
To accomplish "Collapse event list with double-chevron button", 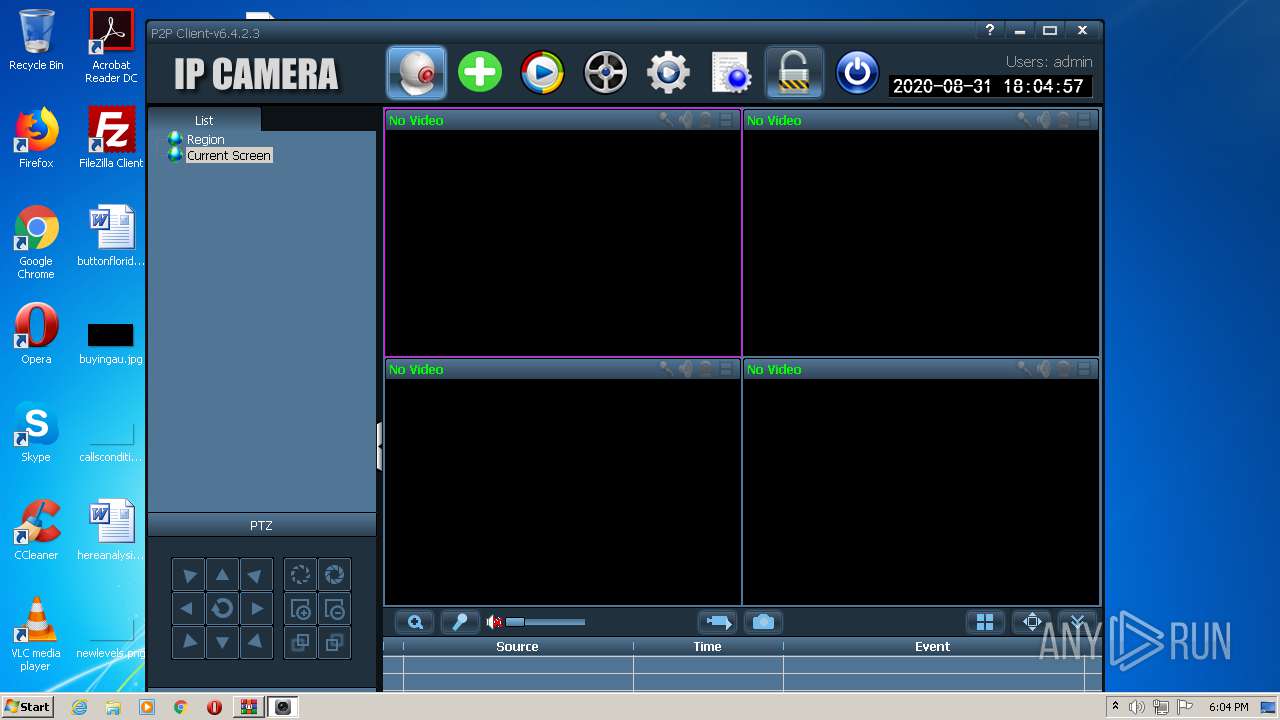I will pyautogui.click(x=1077, y=622).
